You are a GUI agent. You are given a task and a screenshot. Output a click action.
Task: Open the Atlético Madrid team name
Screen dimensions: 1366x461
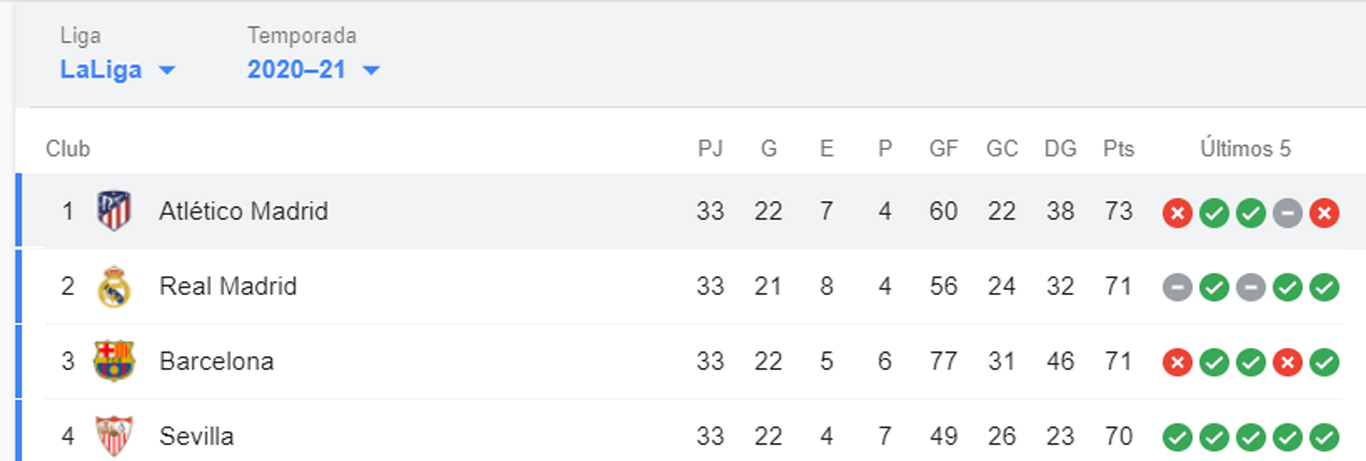click(243, 211)
